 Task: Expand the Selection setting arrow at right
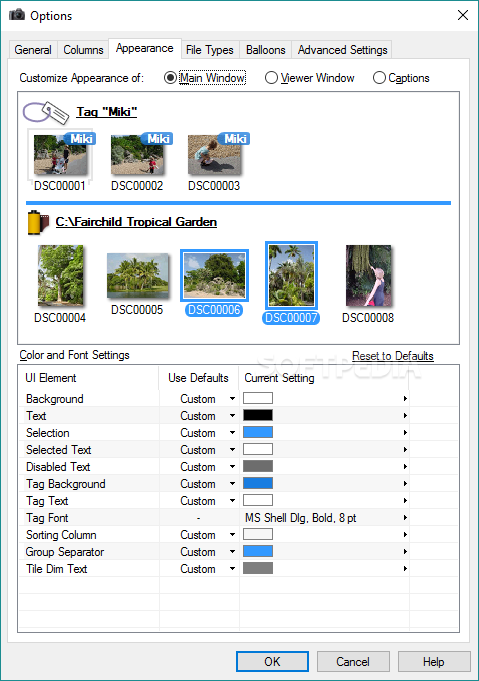click(x=405, y=432)
